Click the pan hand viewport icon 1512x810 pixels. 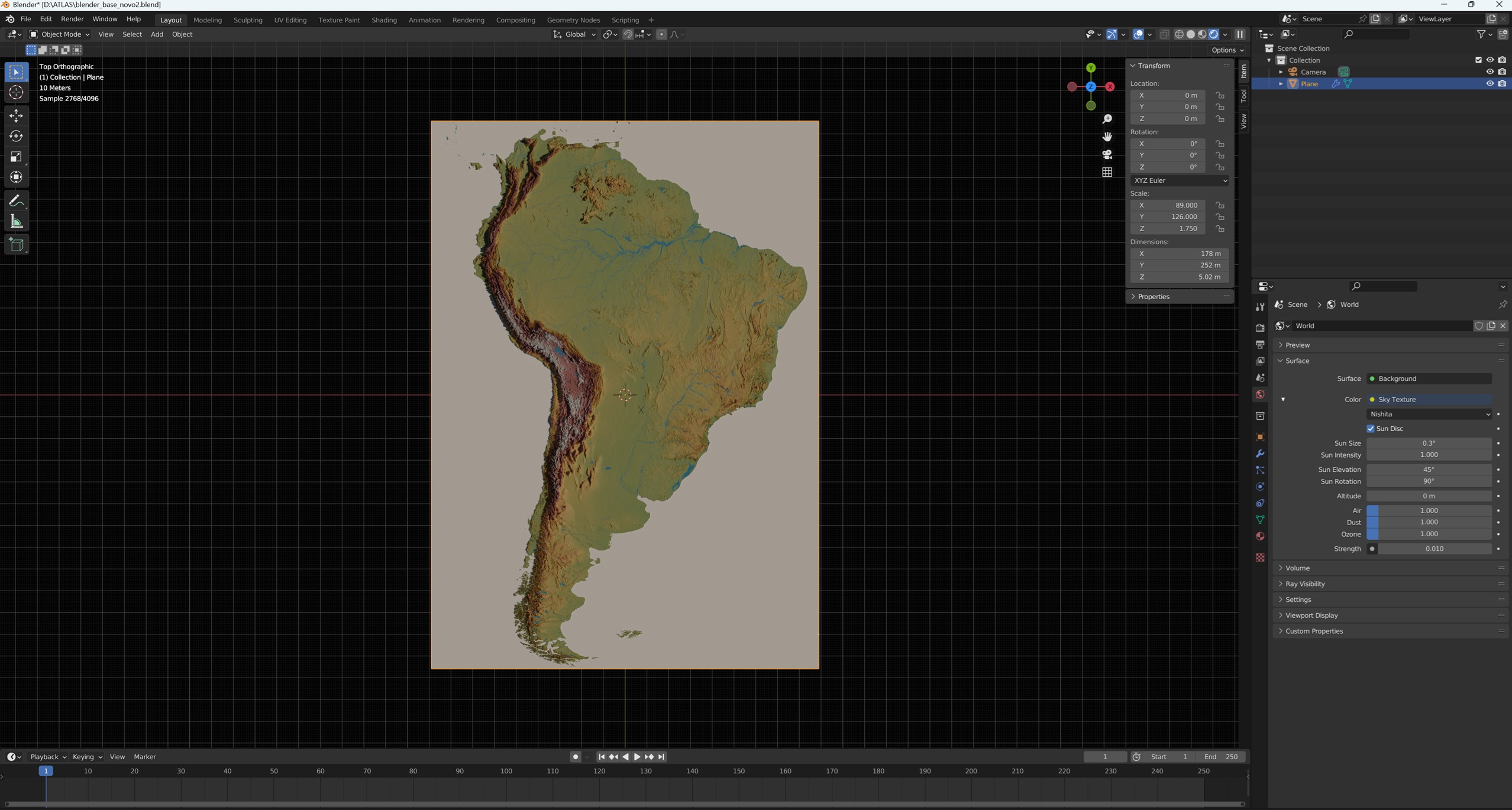tap(1107, 137)
